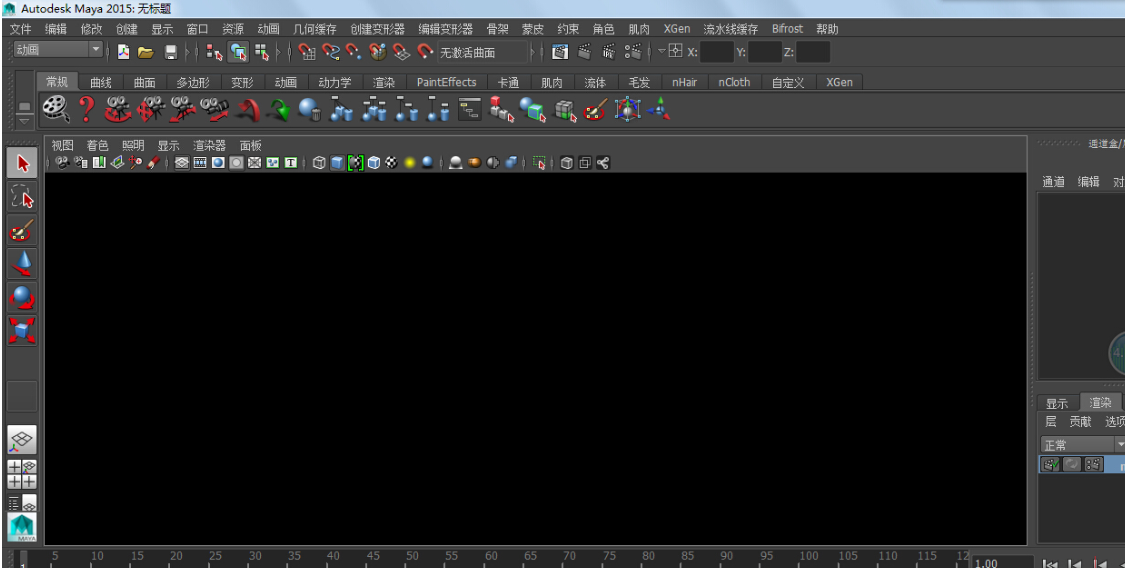Screen dimensions: 1125x568
Task: Activate the Move tool cone icon
Action: (22, 264)
